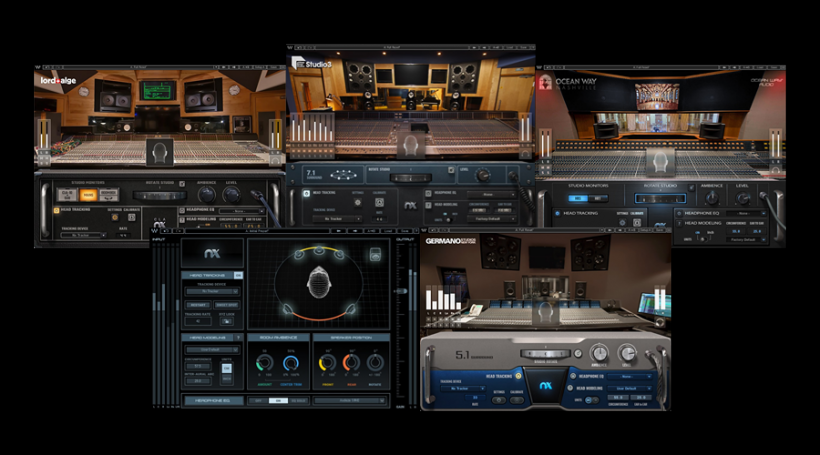The width and height of the screenshot is (820, 455).
Task: Select ON in Headphone EQ switch, Nx window
Action: click(x=278, y=401)
